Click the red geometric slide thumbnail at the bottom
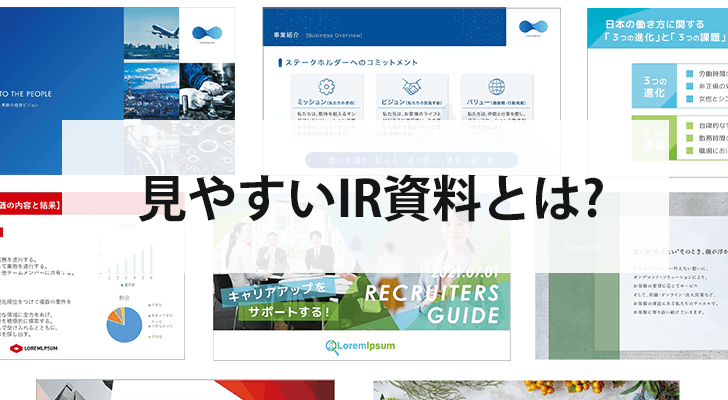 click(x=185, y=390)
